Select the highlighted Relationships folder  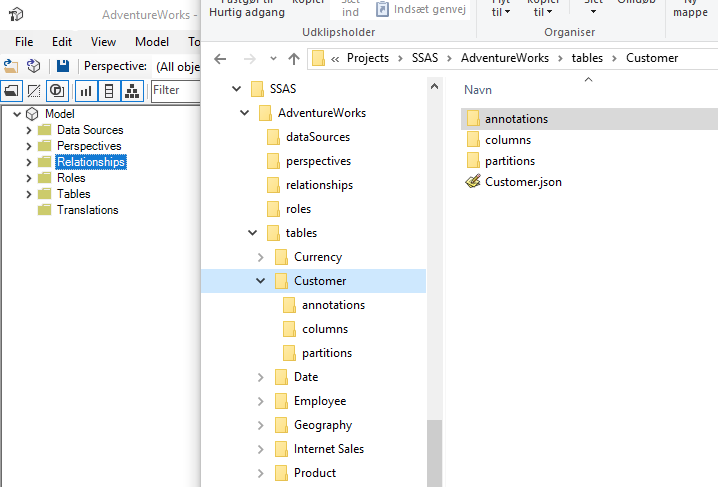click(x=91, y=162)
